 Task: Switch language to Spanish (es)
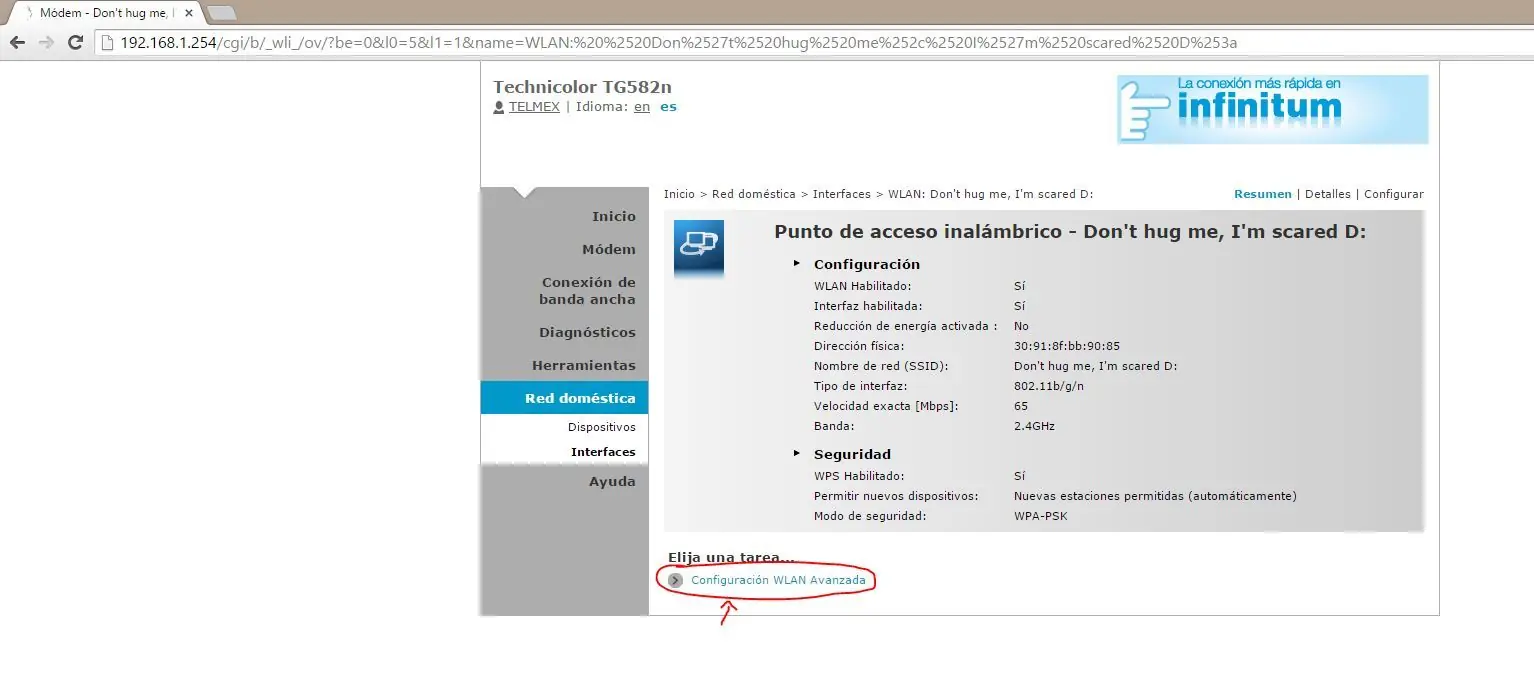(668, 107)
